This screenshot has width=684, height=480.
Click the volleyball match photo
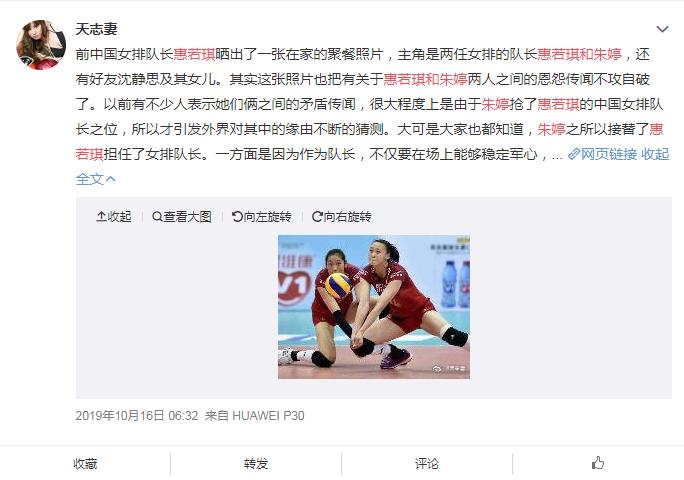[374, 307]
